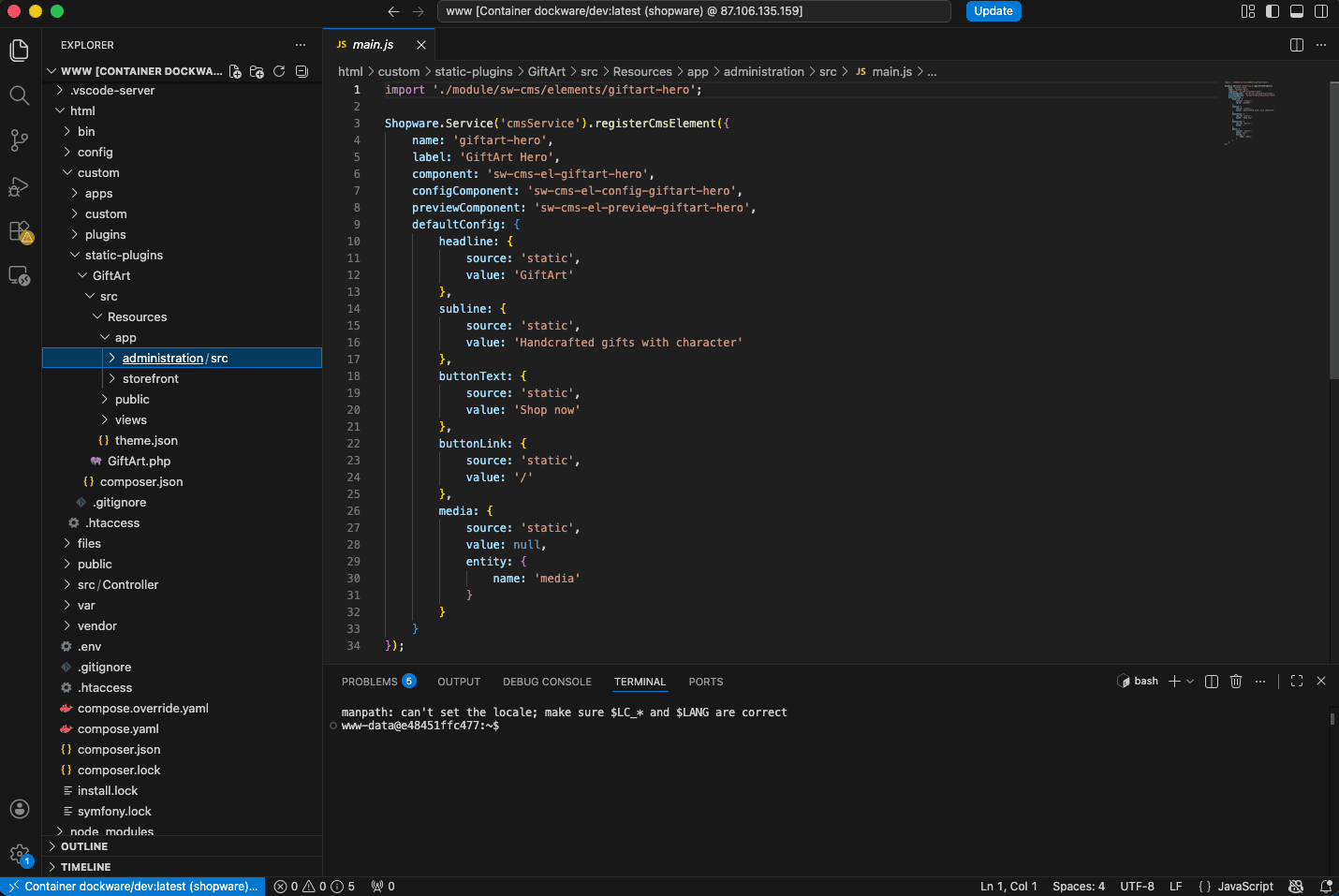The image size is (1339, 896).
Task: Toggle bottom panel visibility
Action: pos(1297,11)
